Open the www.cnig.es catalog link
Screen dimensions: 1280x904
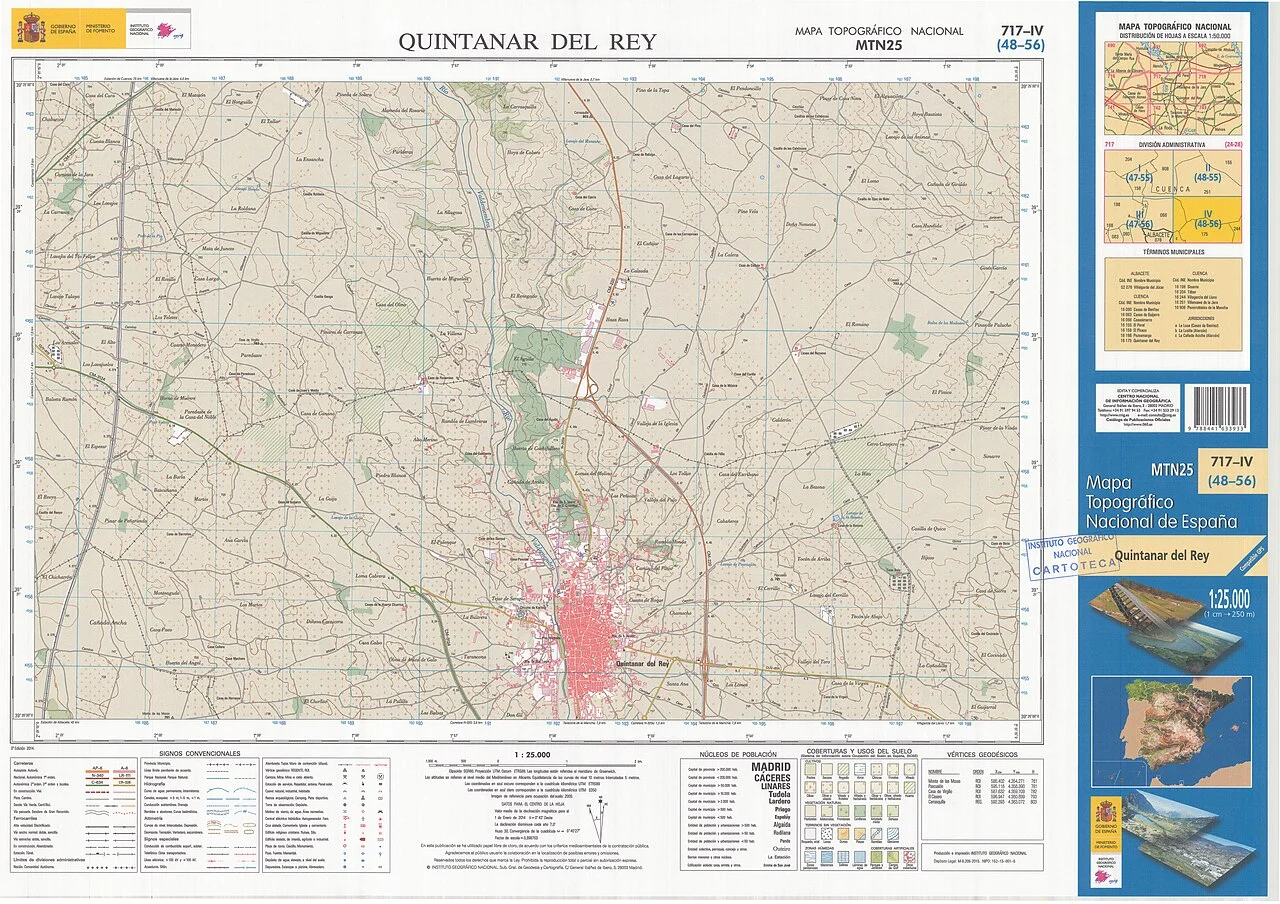click(x=1114, y=414)
